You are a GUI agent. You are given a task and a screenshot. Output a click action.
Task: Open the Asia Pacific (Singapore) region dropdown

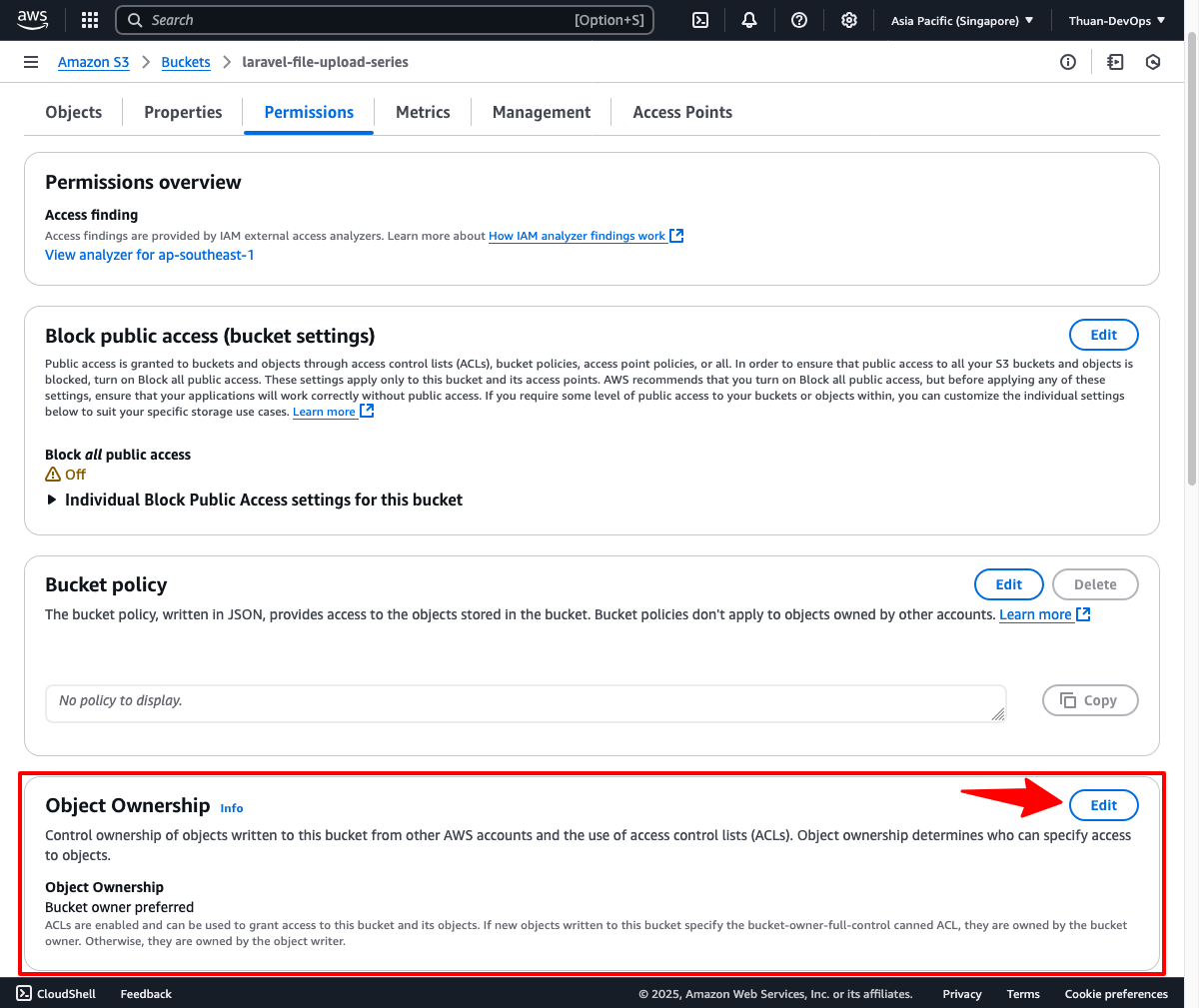961,20
